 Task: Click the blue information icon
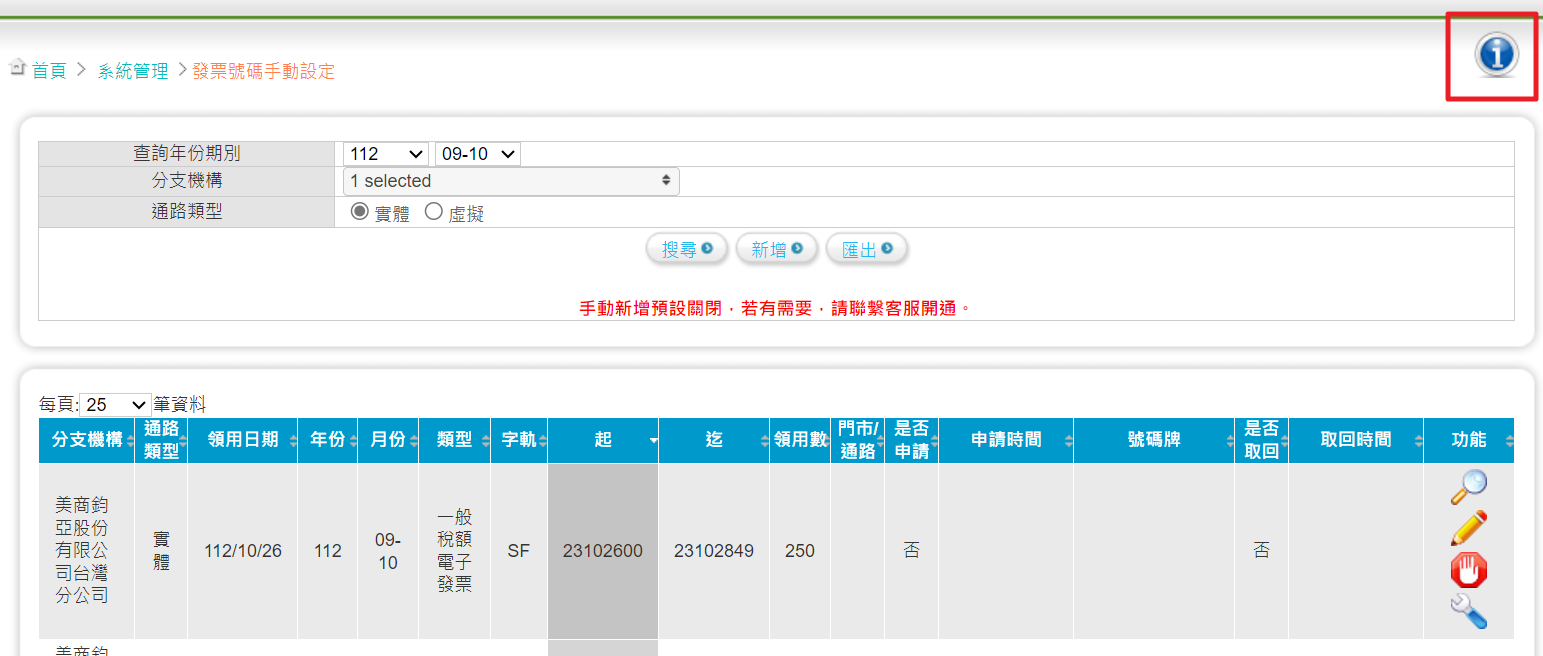(1496, 55)
